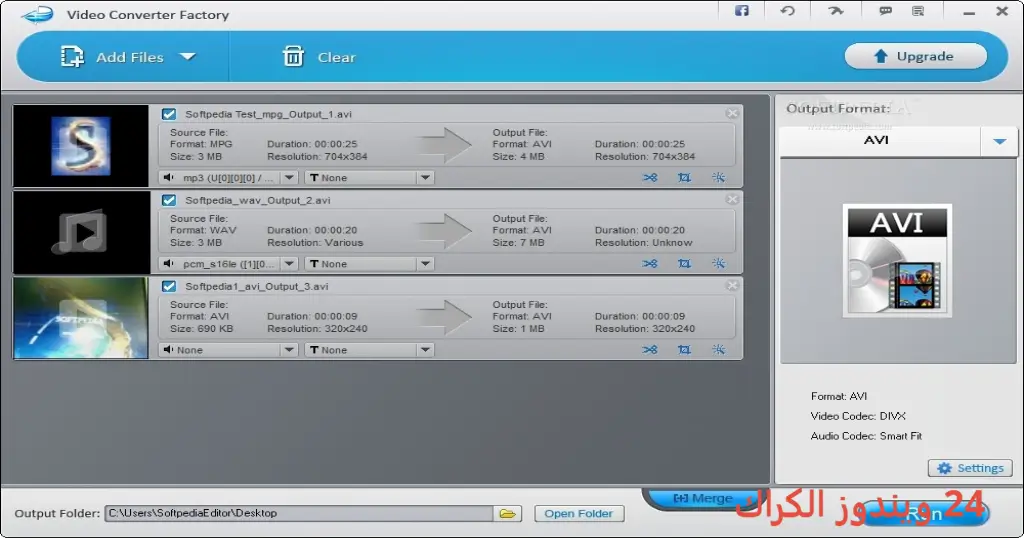1024x538 pixels.
Task: Click the undo arrow icon in title bar
Action: click(x=788, y=11)
